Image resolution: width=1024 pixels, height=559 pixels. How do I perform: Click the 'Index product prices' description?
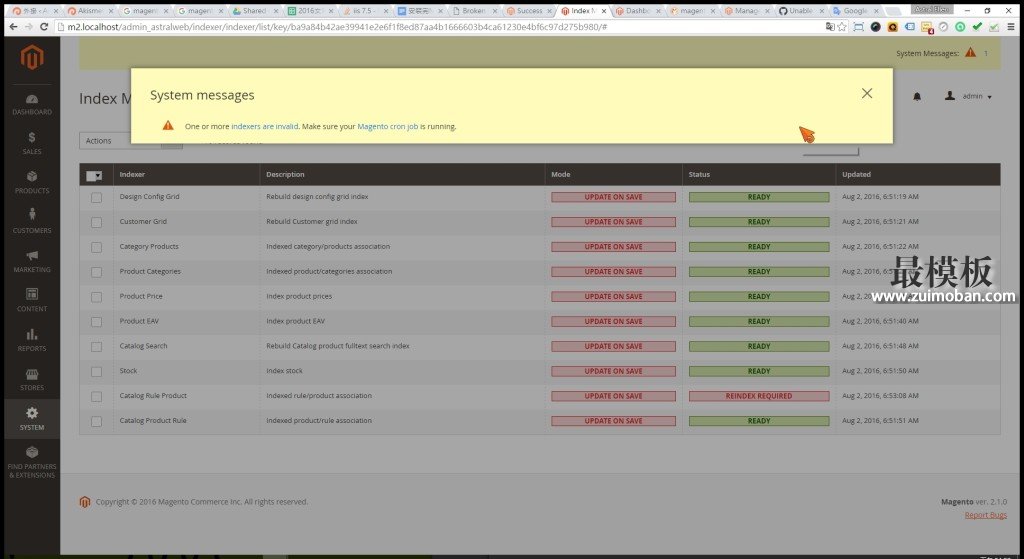[299, 296]
